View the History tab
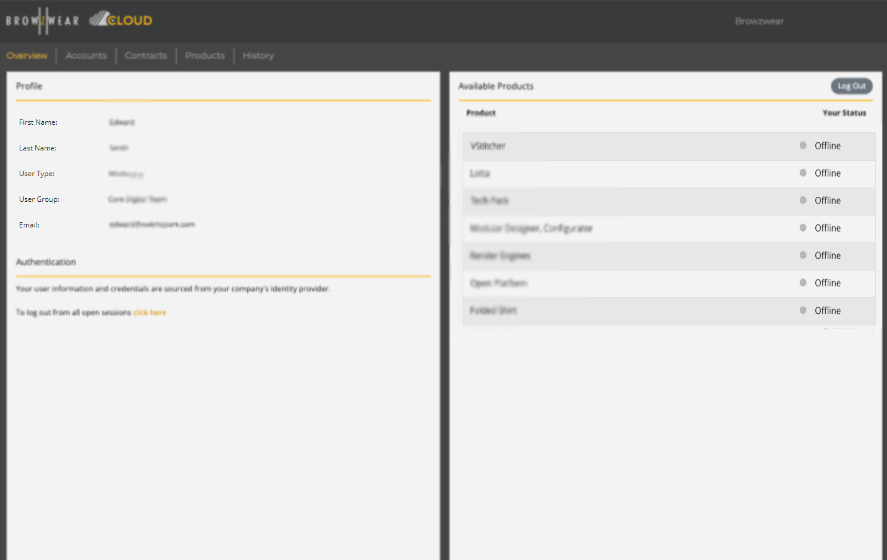The width and height of the screenshot is (887, 560). (259, 55)
